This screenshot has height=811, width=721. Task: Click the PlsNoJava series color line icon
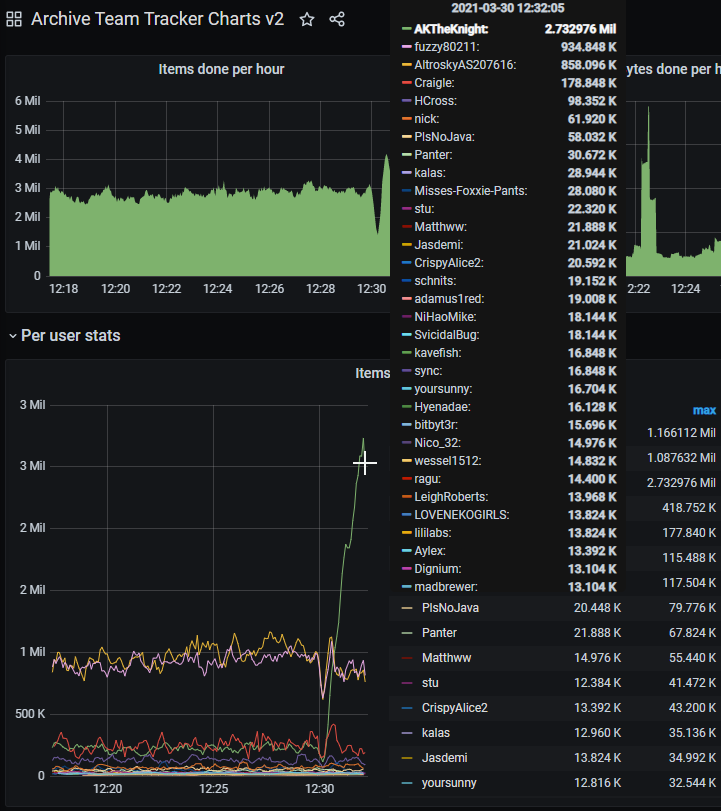coord(406,608)
